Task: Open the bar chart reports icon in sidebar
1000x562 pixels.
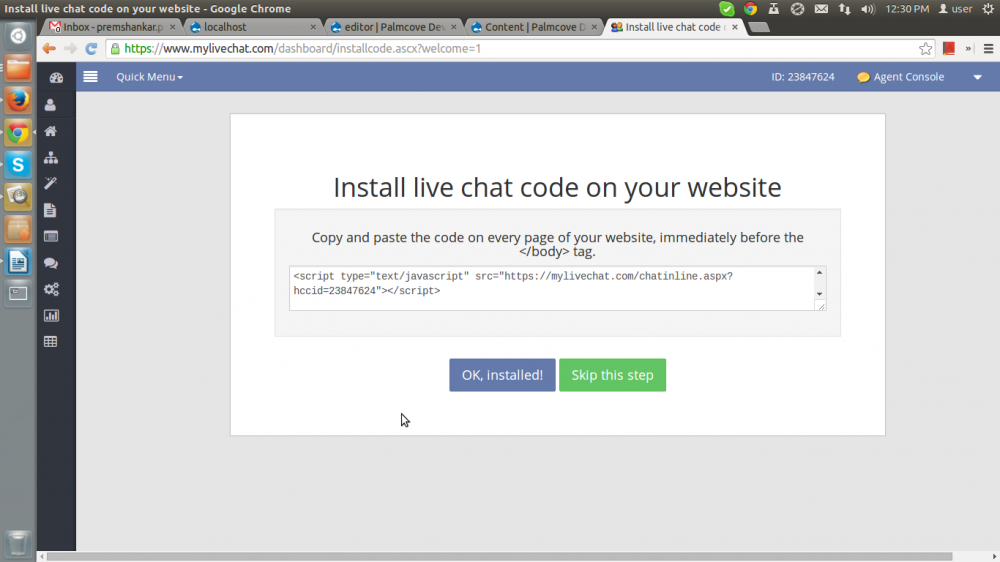Action: [x=50, y=315]
